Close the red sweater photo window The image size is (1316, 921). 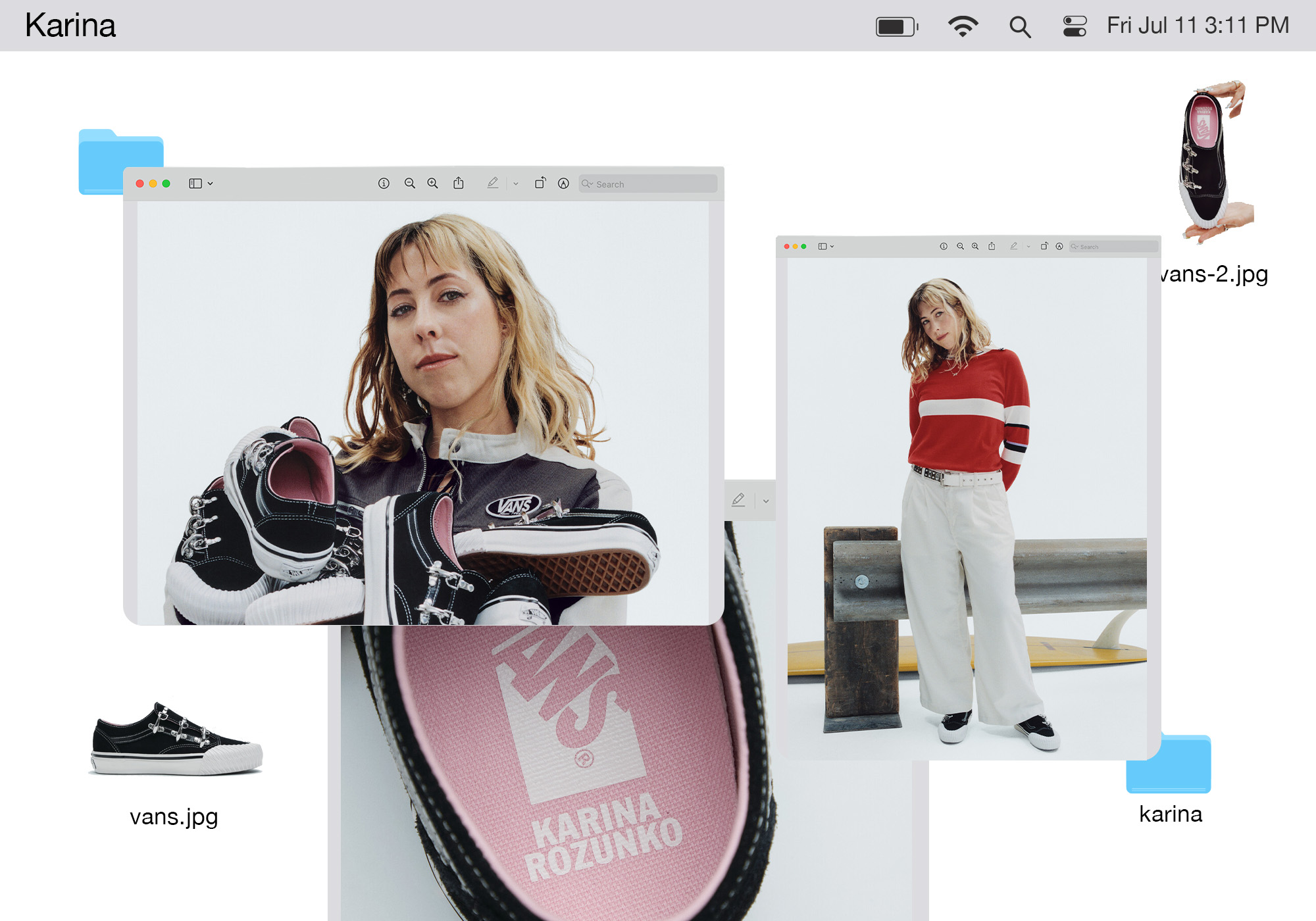[x=786, y=246]
